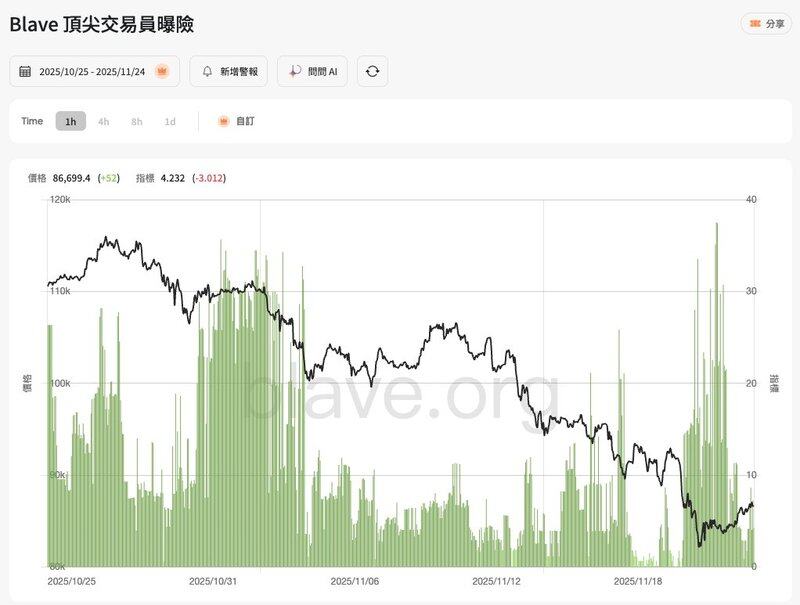Choose the 1d timeframe
Image resolution: width=800 pixels, height=605 pixels.
(x=170, y=121)
